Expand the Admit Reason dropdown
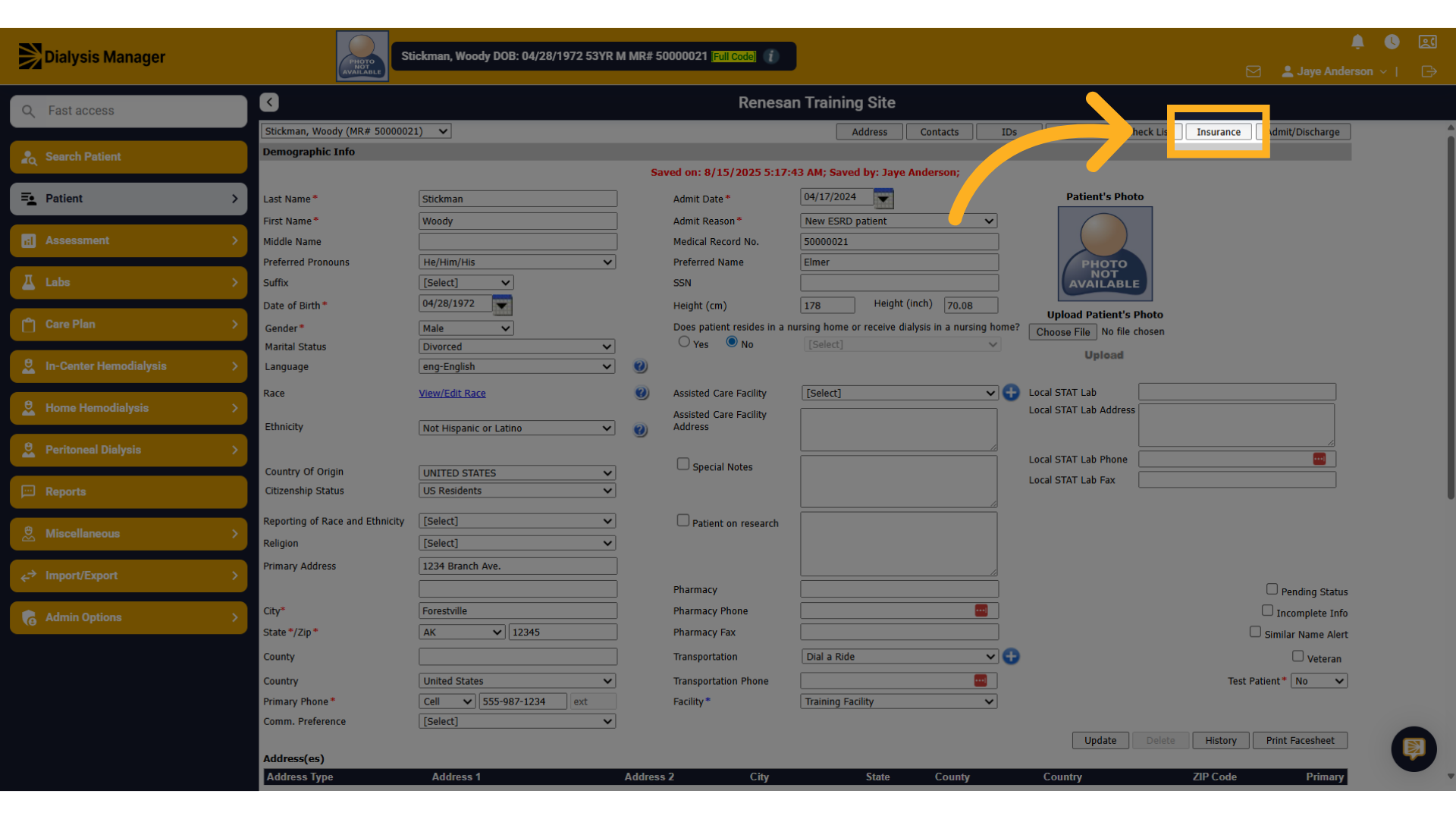 click(899, 221)
